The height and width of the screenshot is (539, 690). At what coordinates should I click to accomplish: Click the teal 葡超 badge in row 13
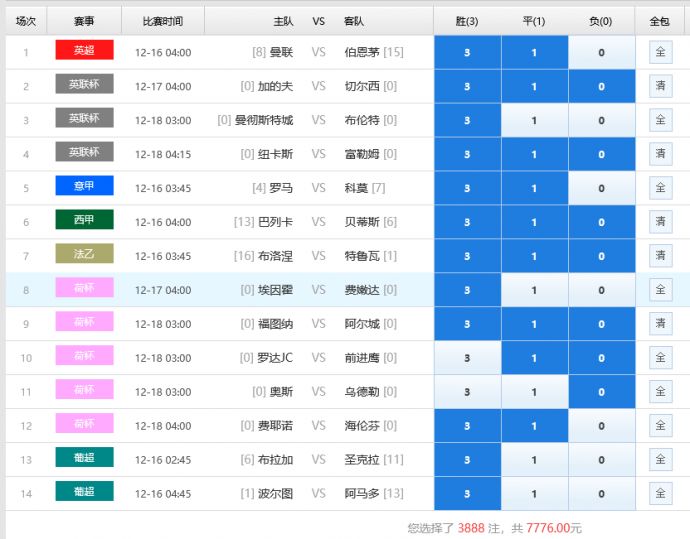pyautogui.click(x=84, y=458)
